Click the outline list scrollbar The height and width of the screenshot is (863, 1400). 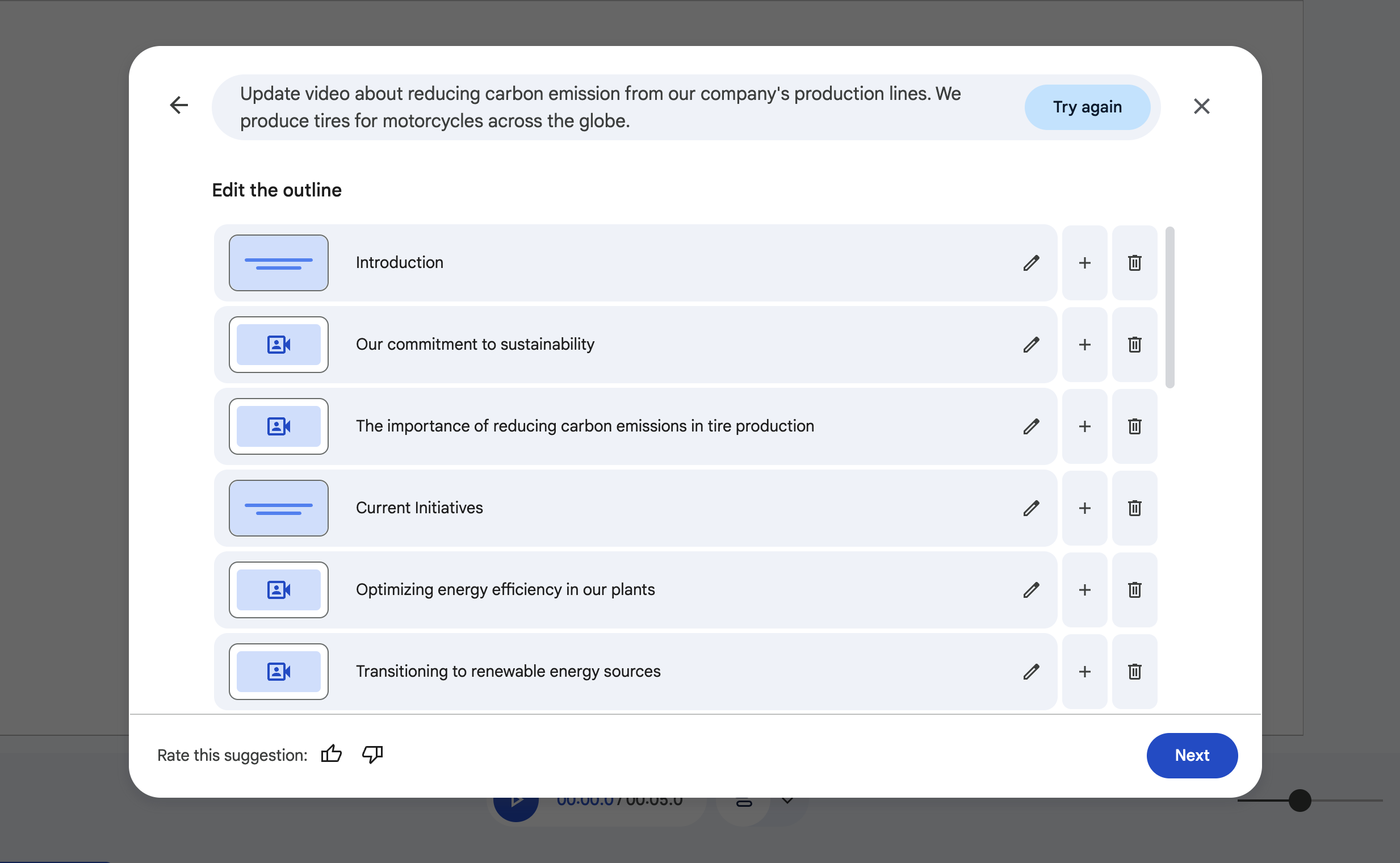tap(1170, 308)
